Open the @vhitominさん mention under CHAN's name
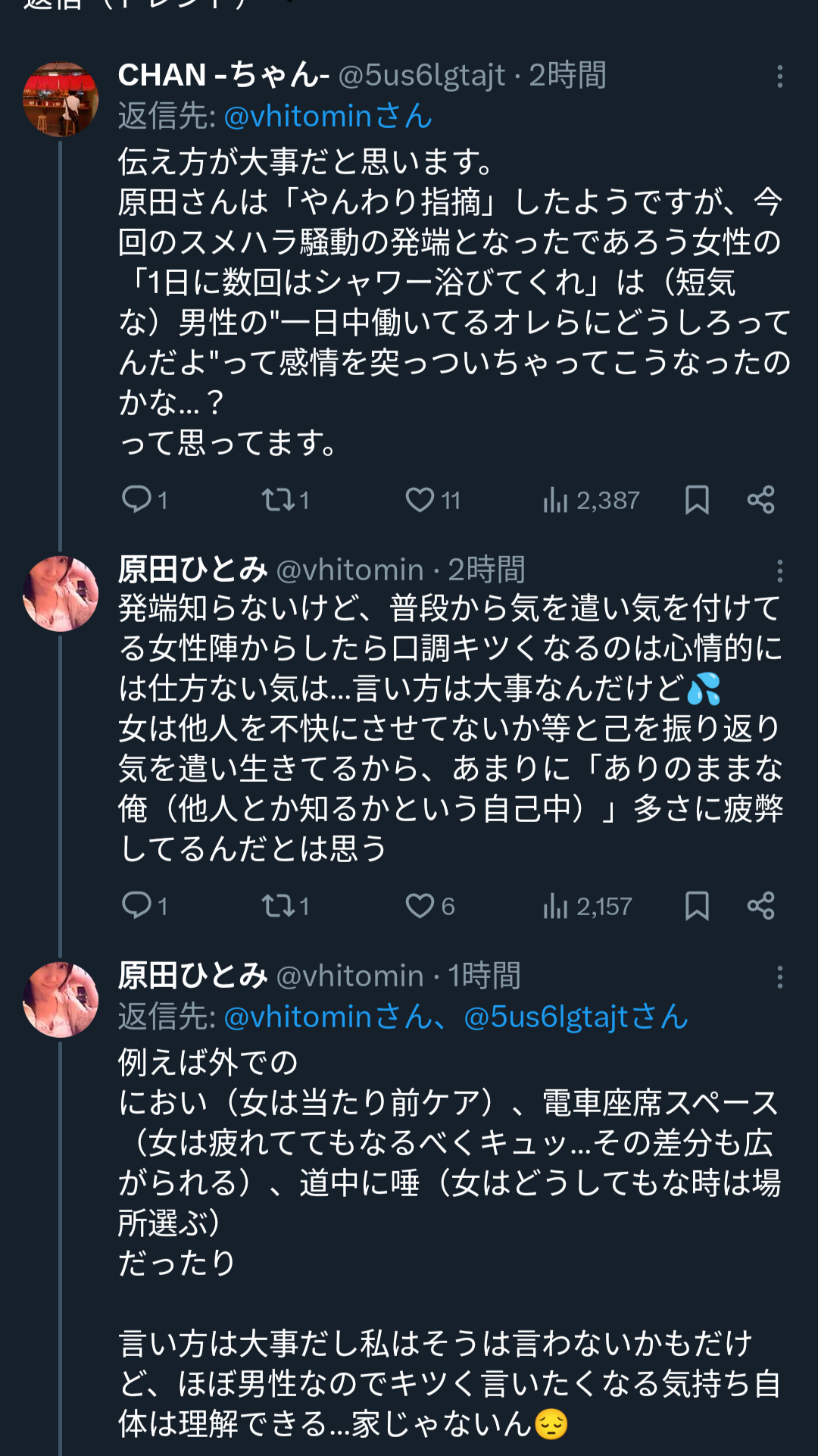 tap(328, 117)
